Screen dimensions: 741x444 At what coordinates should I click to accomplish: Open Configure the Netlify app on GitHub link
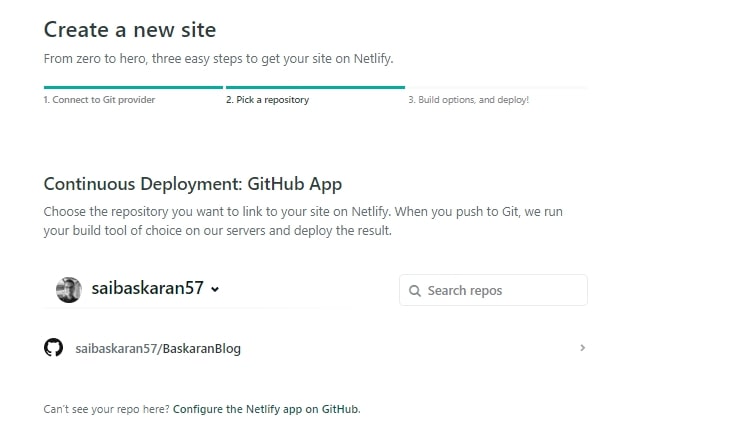[x=266, y=409]
